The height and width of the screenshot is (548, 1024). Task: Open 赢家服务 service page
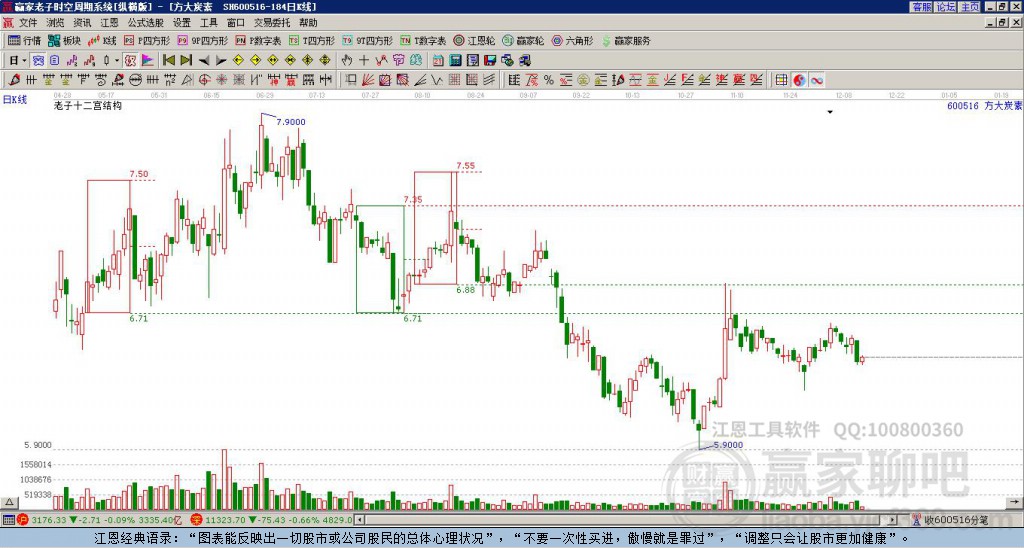[626, 40]
